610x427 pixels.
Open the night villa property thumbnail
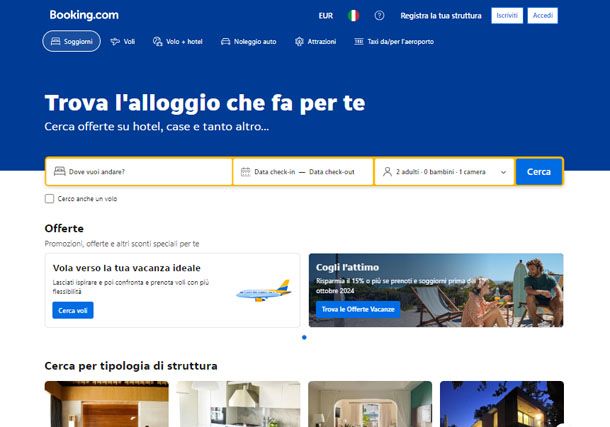502,404
